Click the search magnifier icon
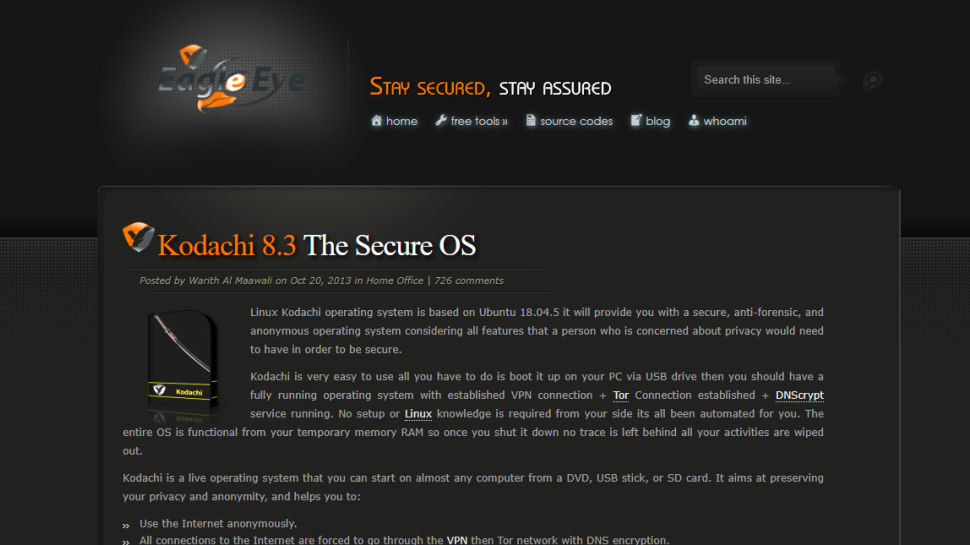970x545 pixels. coord(872,80)
